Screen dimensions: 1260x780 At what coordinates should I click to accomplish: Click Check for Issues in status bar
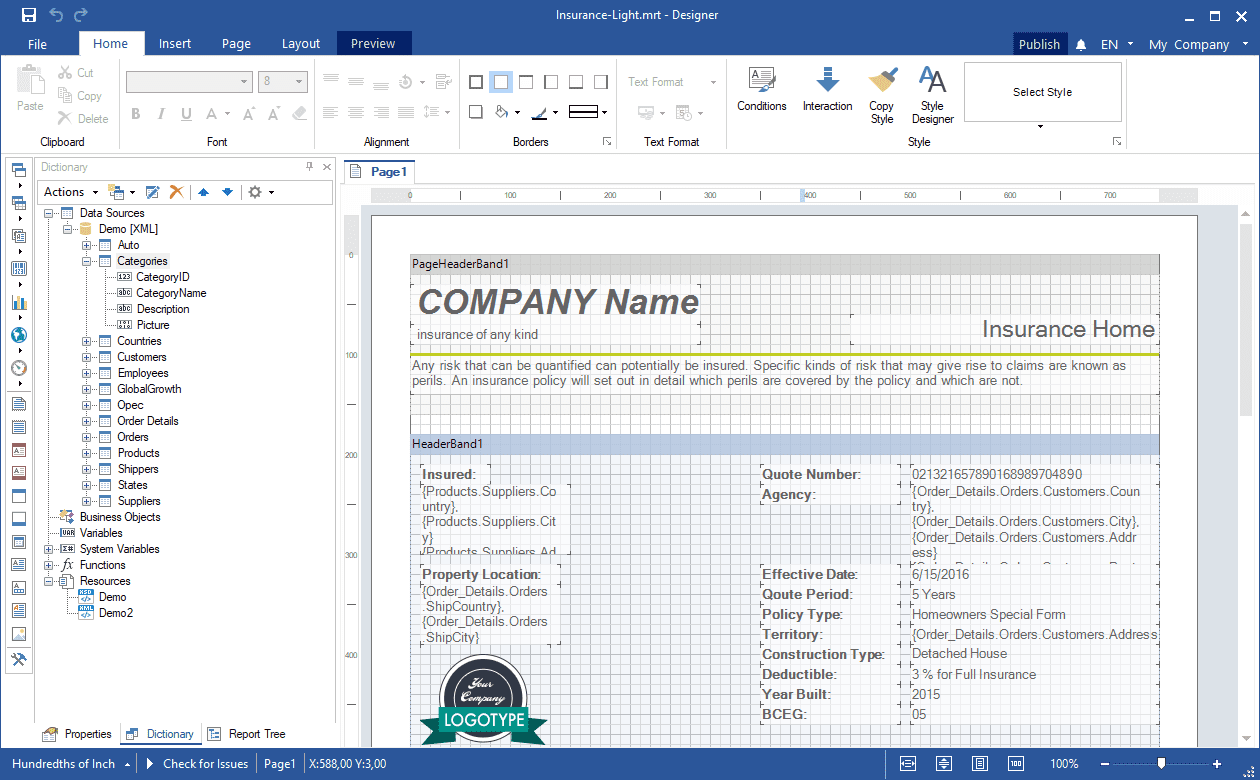coord(205,764)
